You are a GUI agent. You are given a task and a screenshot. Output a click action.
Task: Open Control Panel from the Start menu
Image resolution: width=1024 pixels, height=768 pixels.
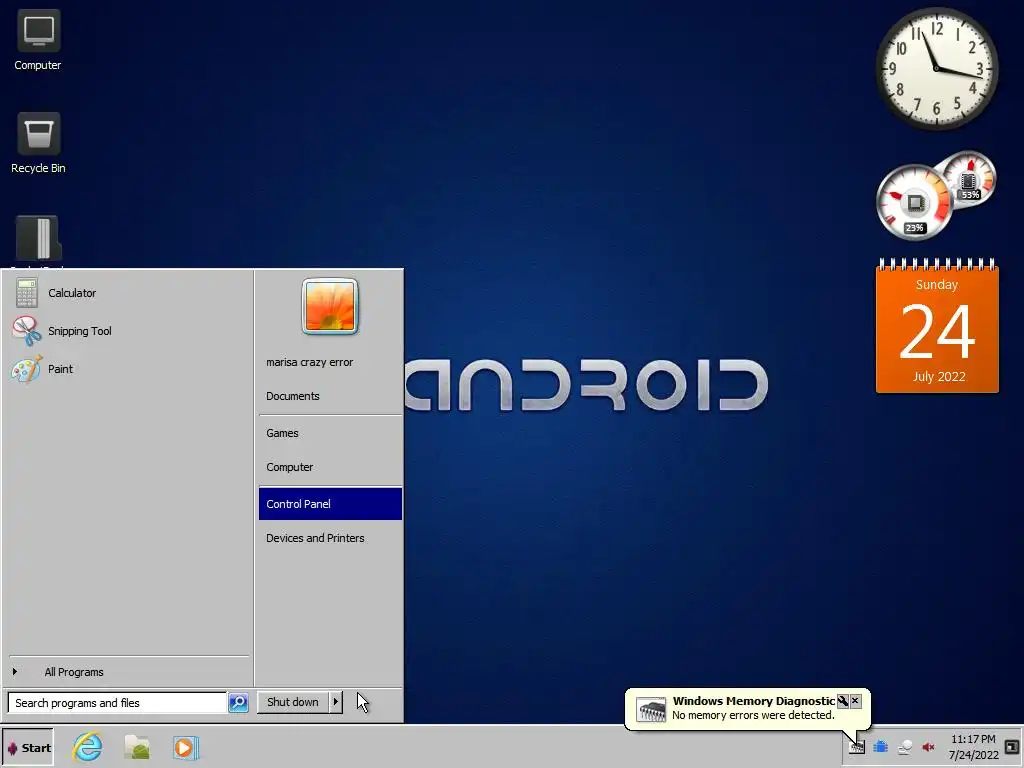[x=330, y=504]
